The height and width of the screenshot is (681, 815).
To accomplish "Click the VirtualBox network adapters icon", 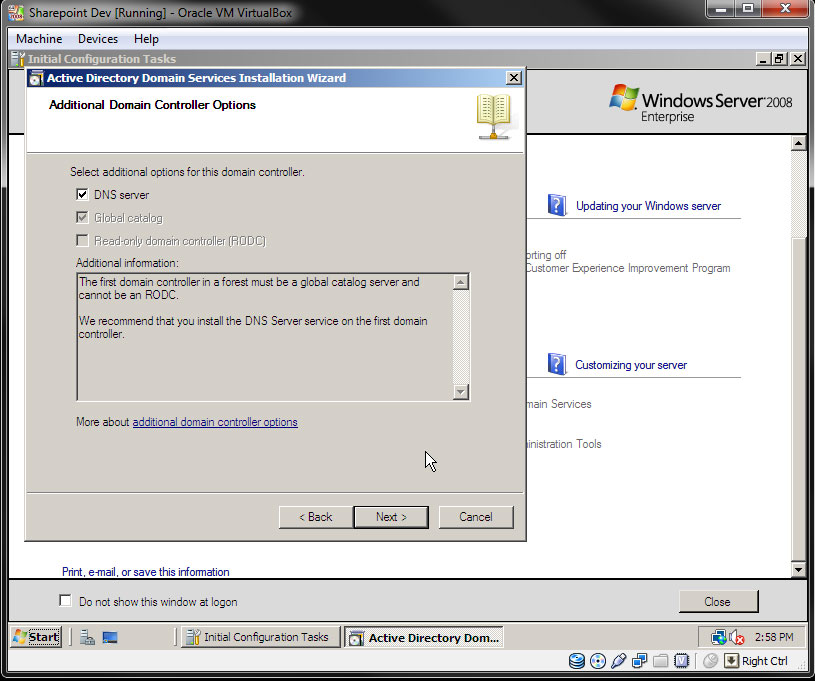I will click(639, 661).
